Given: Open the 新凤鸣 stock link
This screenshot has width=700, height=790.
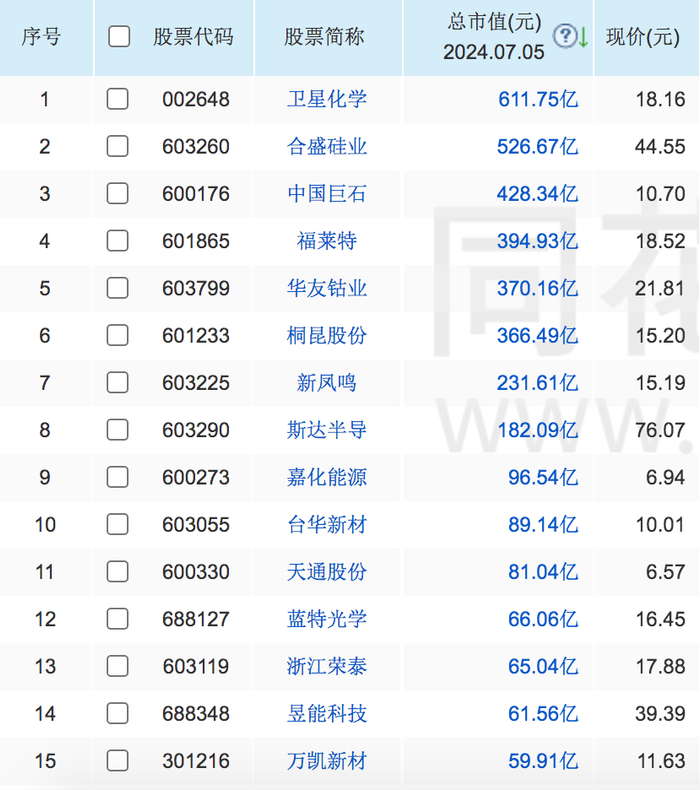Looking at the screenshot, I should [327, 383].
